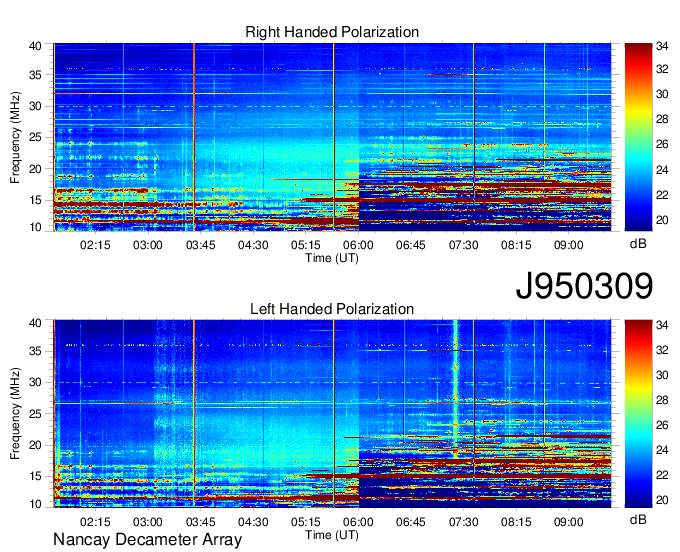Click the '30' frequency tick on Left Handed plot
Image resolution: width=680 pixels, height=552 pixels.
[35, 382]
